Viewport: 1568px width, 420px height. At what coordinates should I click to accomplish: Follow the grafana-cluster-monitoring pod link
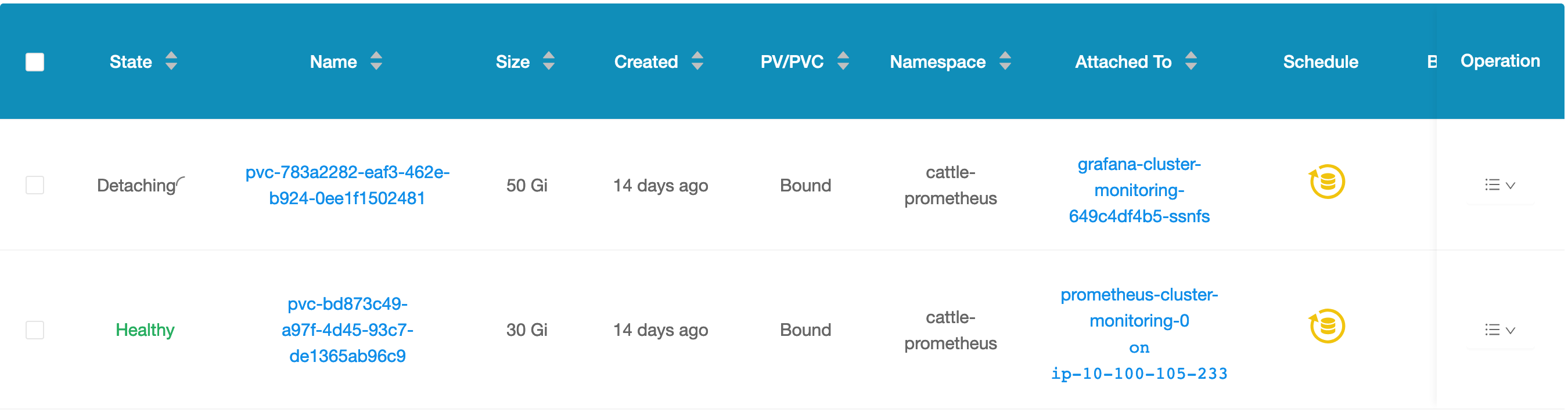(1139, 190)
